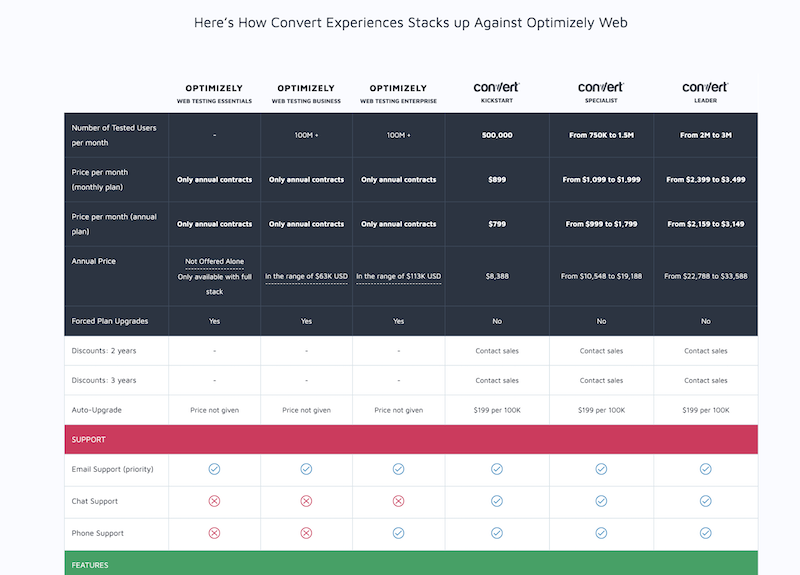Click 'From $2,399 to $3,499' price cell
The height and width of the screenshot is (575, 800).
coord(706,180)
